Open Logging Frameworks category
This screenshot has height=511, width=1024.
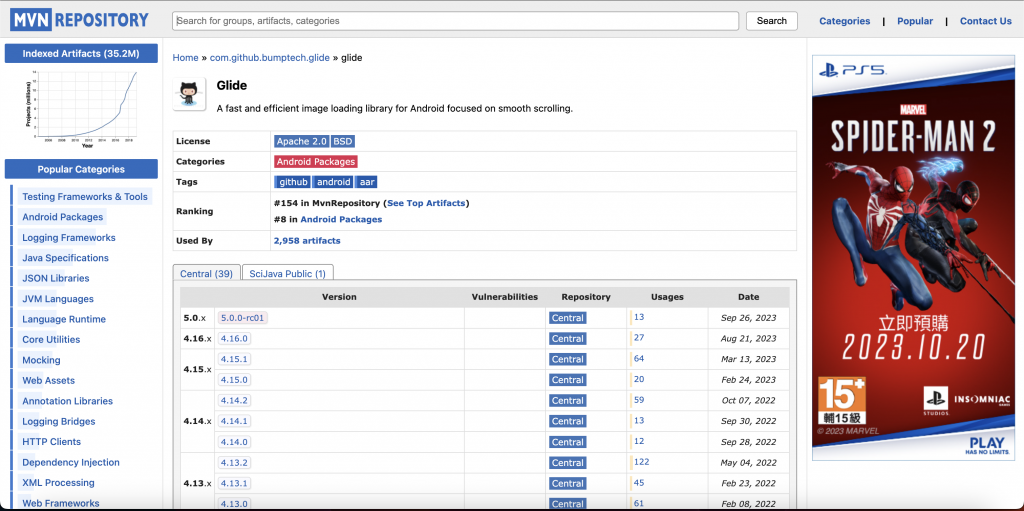tap(69, 238)
